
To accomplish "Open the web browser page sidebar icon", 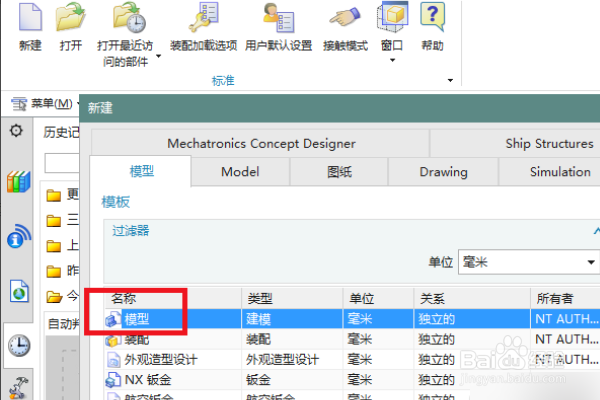I will [x=19, y=291].
